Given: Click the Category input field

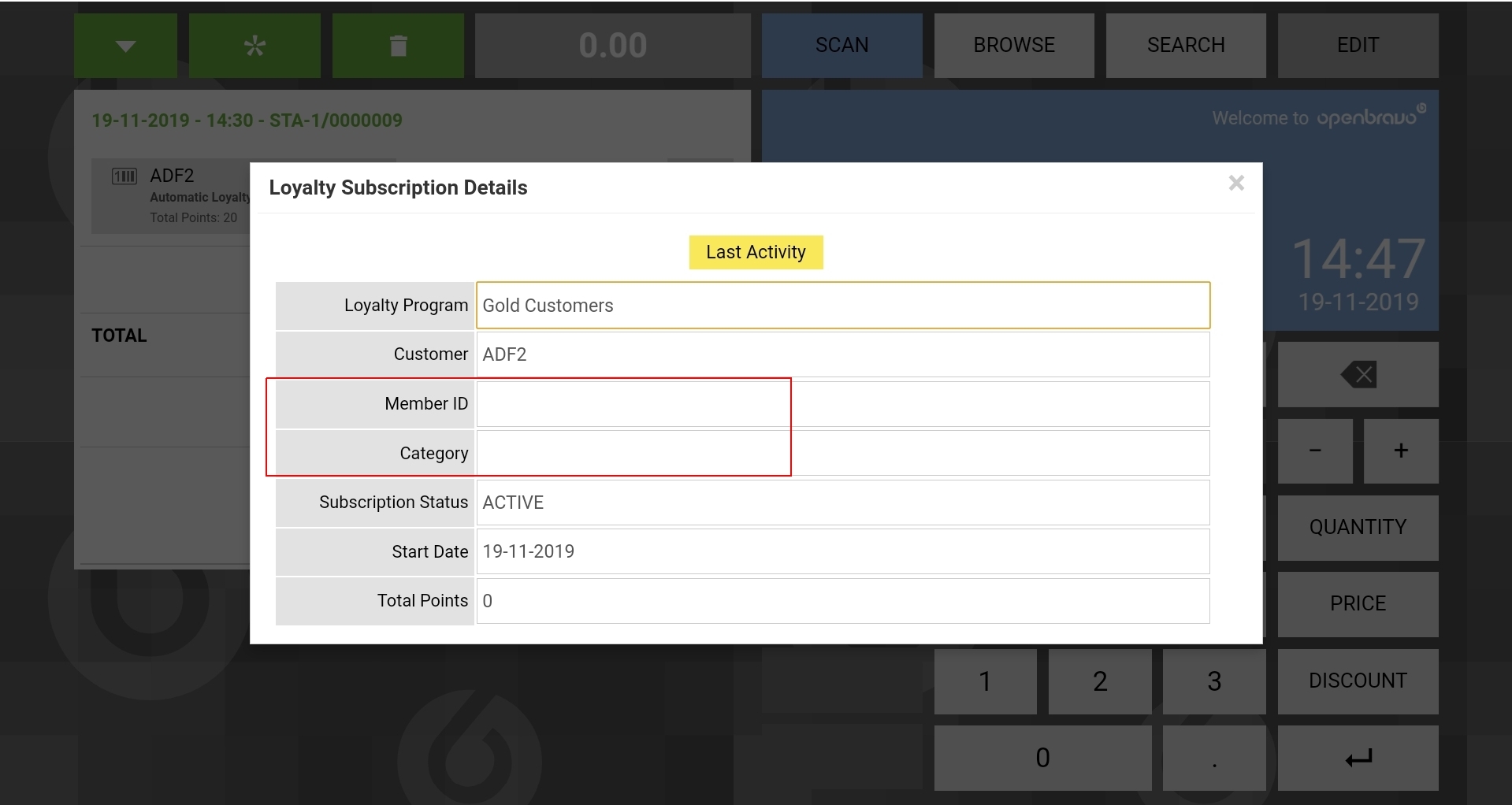Looking at the screenshot, I should (842, 454).
